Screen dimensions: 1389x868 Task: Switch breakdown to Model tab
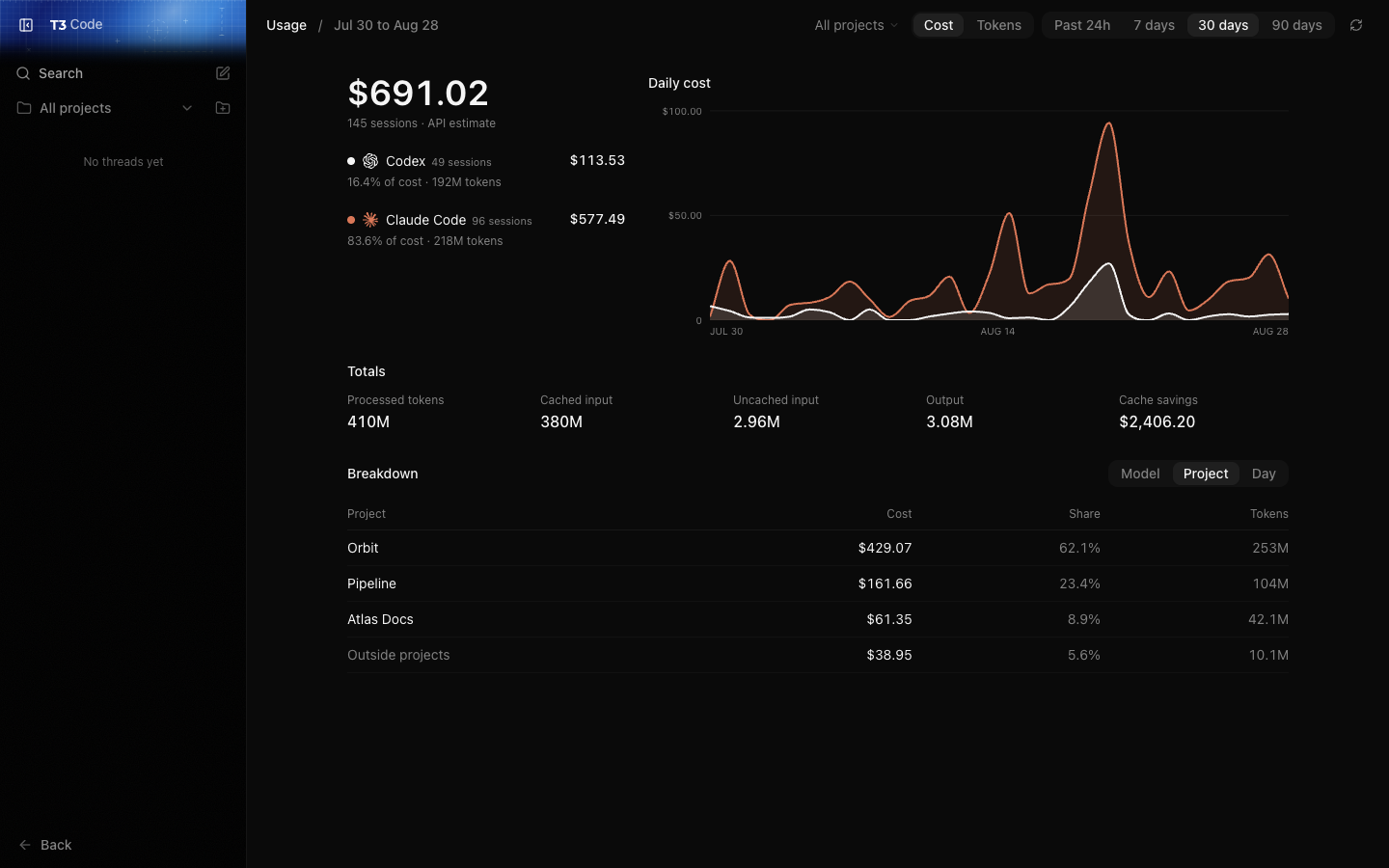coord(1140,474)
